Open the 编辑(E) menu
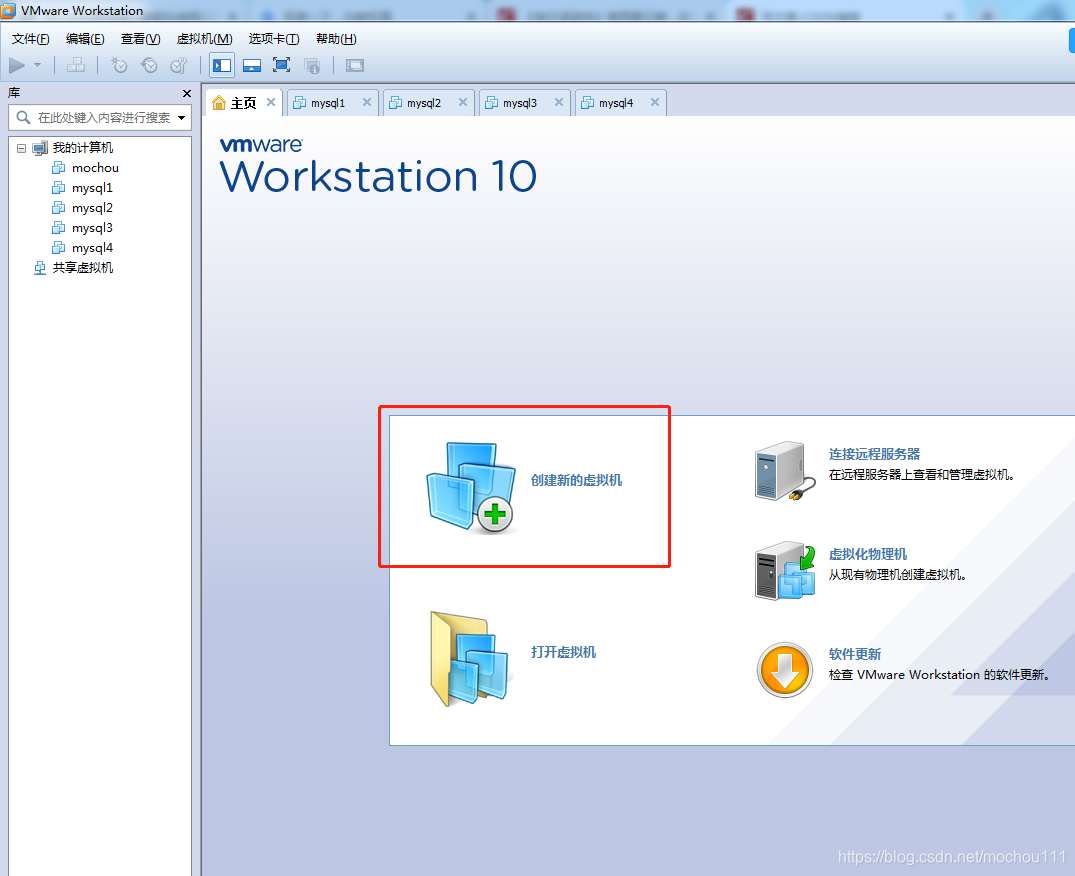The image size is (1075, 876). coord(85,39)
